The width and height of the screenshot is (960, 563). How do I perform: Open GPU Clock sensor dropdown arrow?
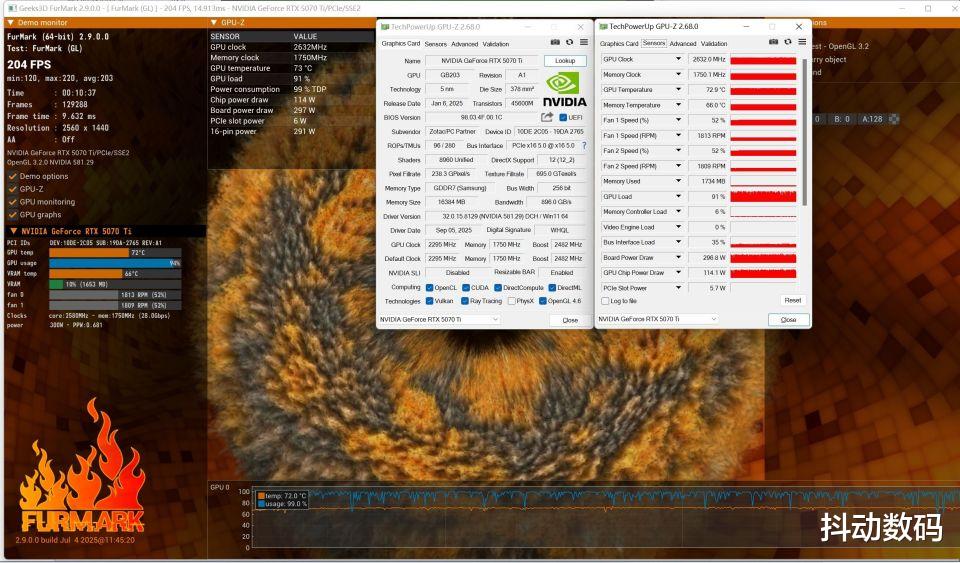[x=678, y=59]
